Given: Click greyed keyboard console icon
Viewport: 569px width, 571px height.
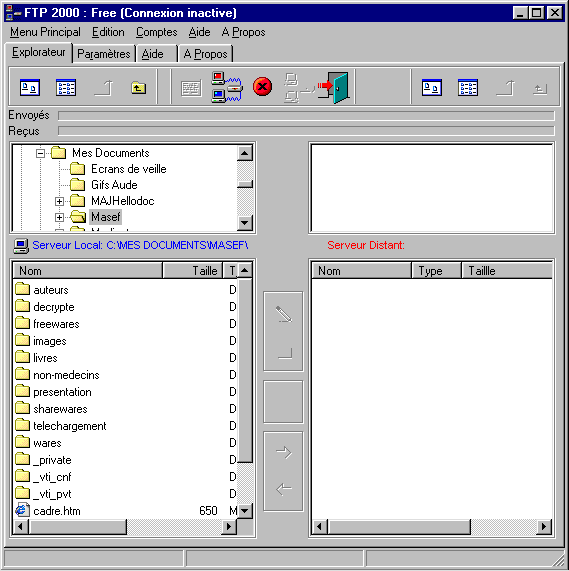Looking at the screenshot, I should coord(191,88).
